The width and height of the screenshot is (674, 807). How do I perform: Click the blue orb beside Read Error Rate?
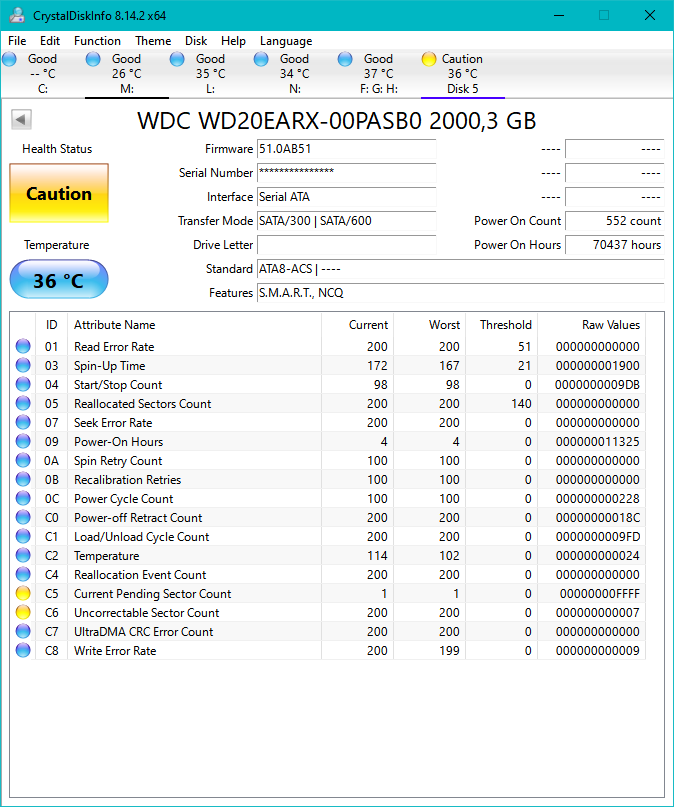tap(23, 347)
